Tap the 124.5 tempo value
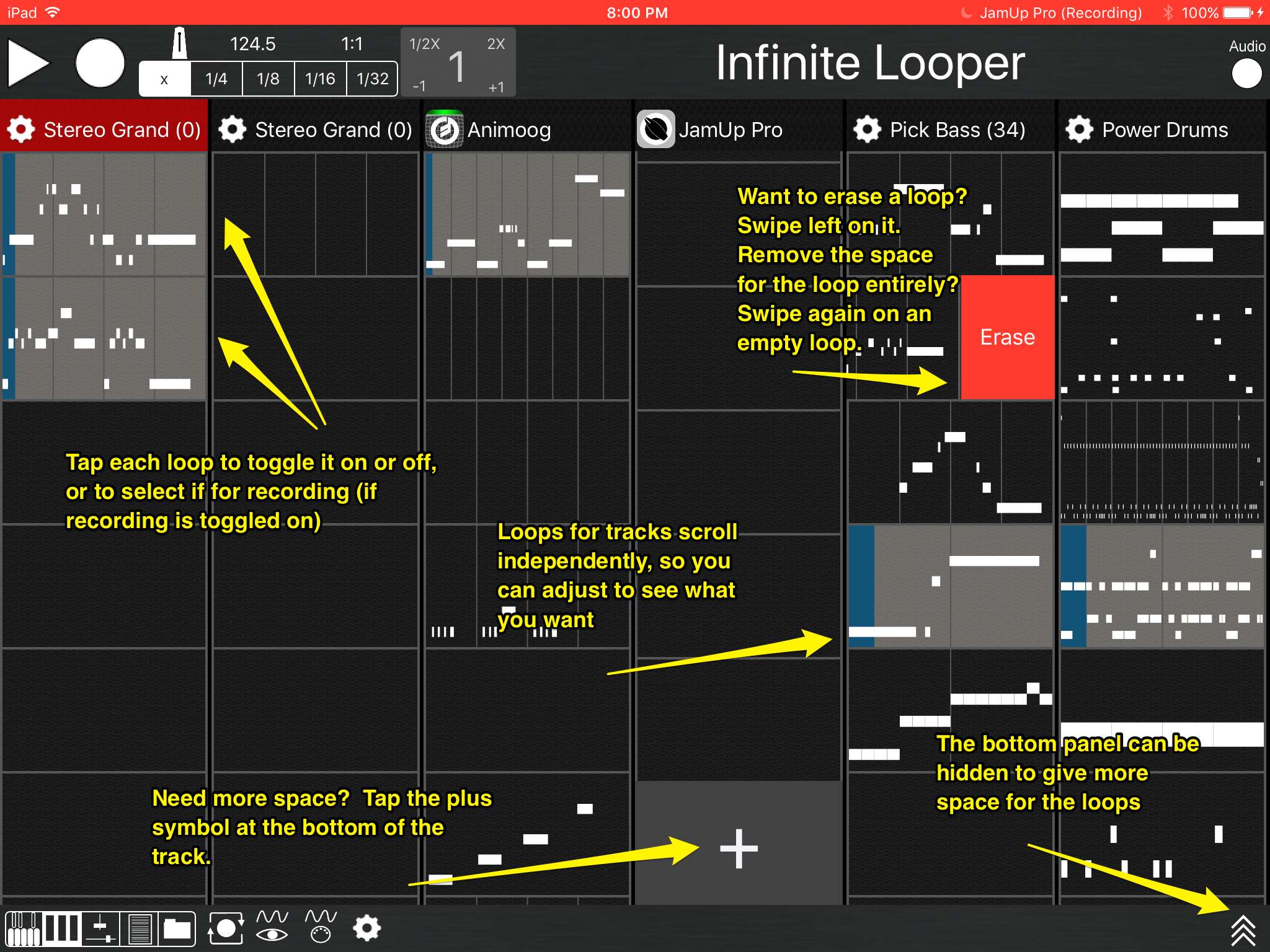The height and width of the screenshot is (952, 1270). pos(252,44)
